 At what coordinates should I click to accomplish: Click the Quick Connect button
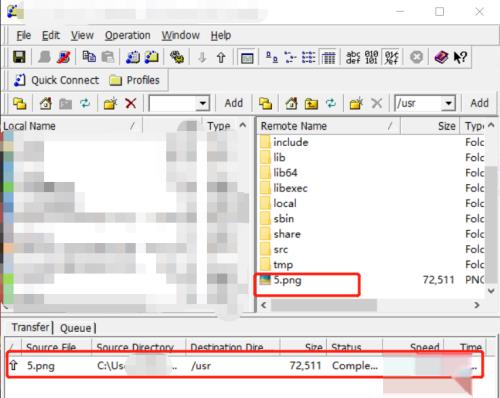tap(56, 80)
